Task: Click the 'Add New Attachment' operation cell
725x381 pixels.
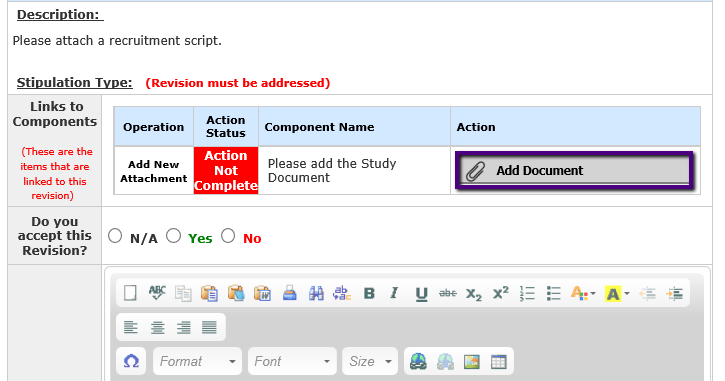Action: (x=154, y=171)
